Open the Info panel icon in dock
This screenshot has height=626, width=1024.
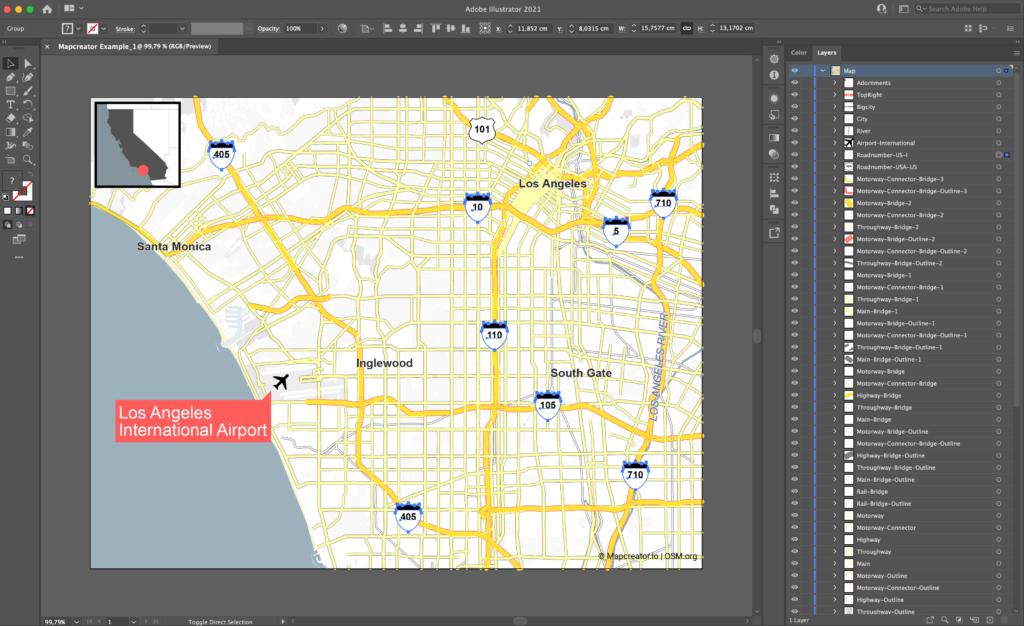[774, 75]
